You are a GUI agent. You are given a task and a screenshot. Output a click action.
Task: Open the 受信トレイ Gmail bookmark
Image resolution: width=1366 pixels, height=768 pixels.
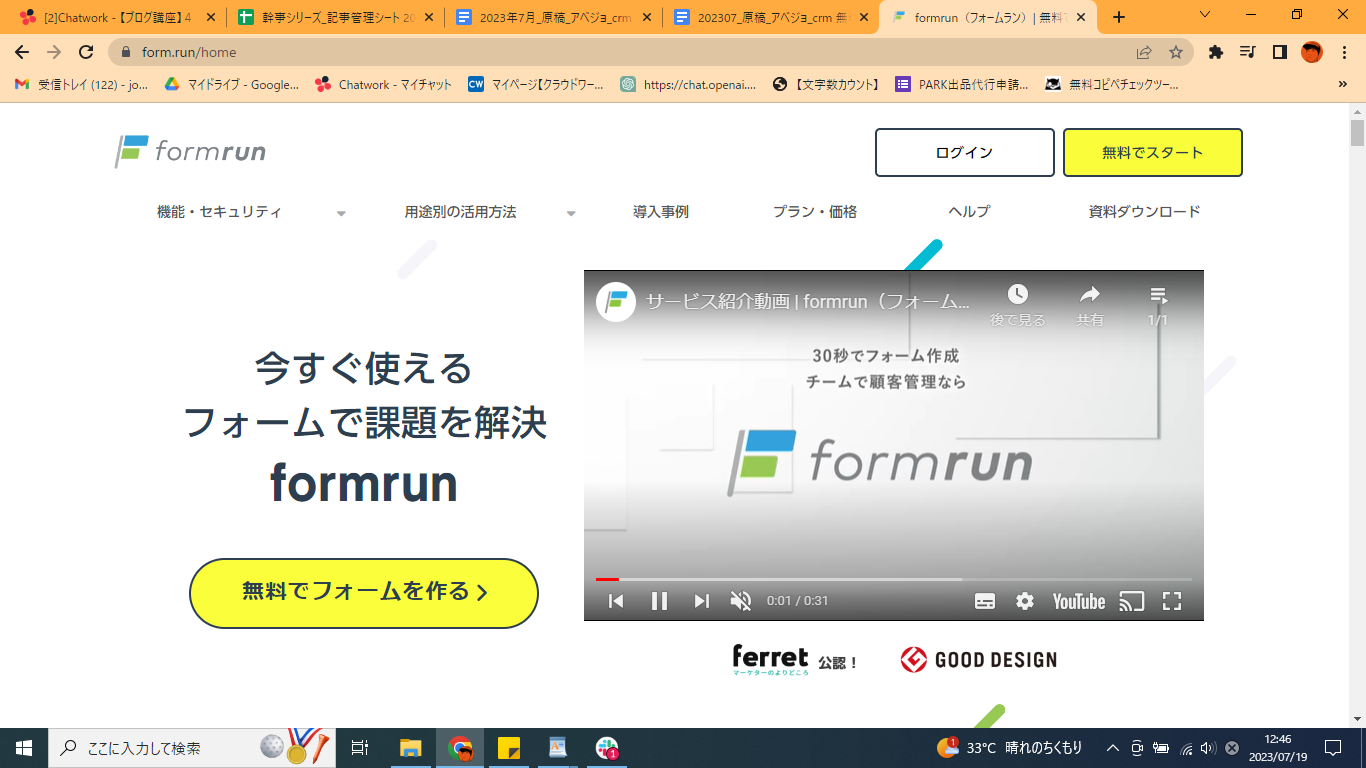82,85
